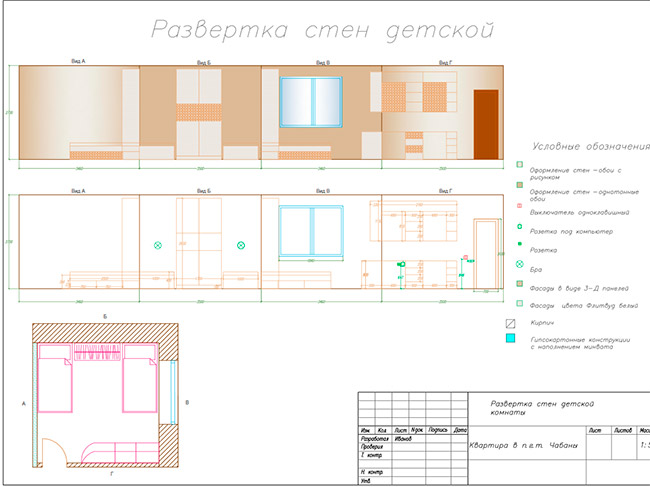The height and width of the screenshot is (487, 650).
Task: Click the 'Иванов' cell in title block
Action: click(x=404, y=438)
